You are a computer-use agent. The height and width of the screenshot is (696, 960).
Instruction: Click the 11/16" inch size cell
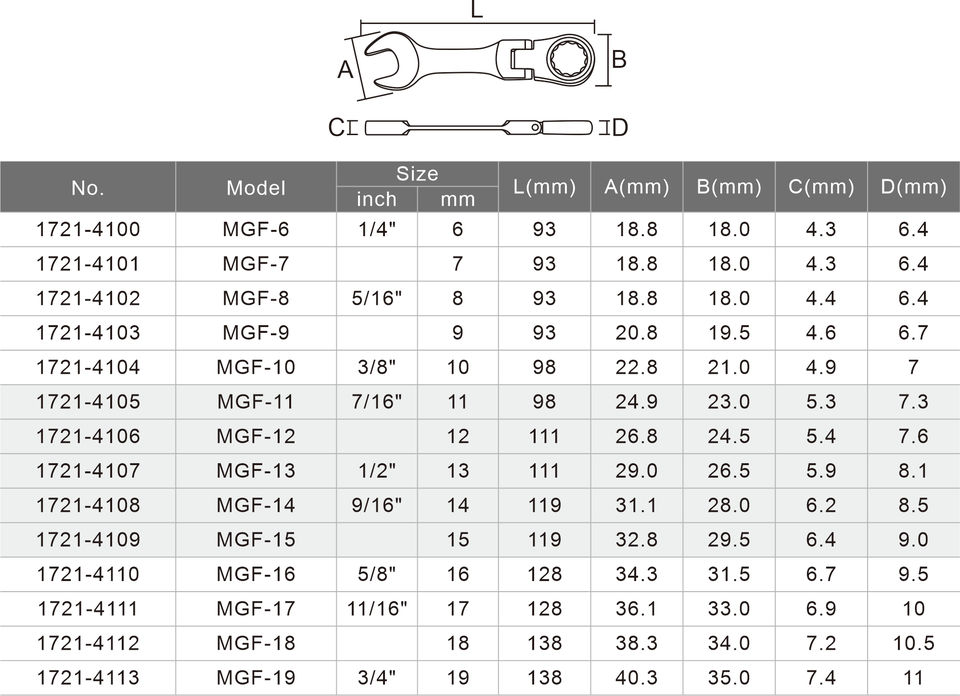pos(377,609)
